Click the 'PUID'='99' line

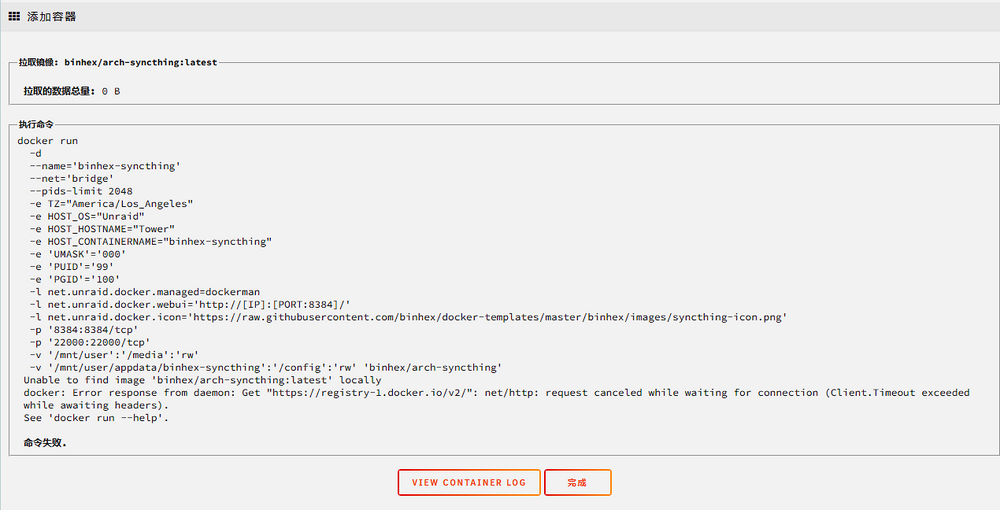tap(71, 266)
